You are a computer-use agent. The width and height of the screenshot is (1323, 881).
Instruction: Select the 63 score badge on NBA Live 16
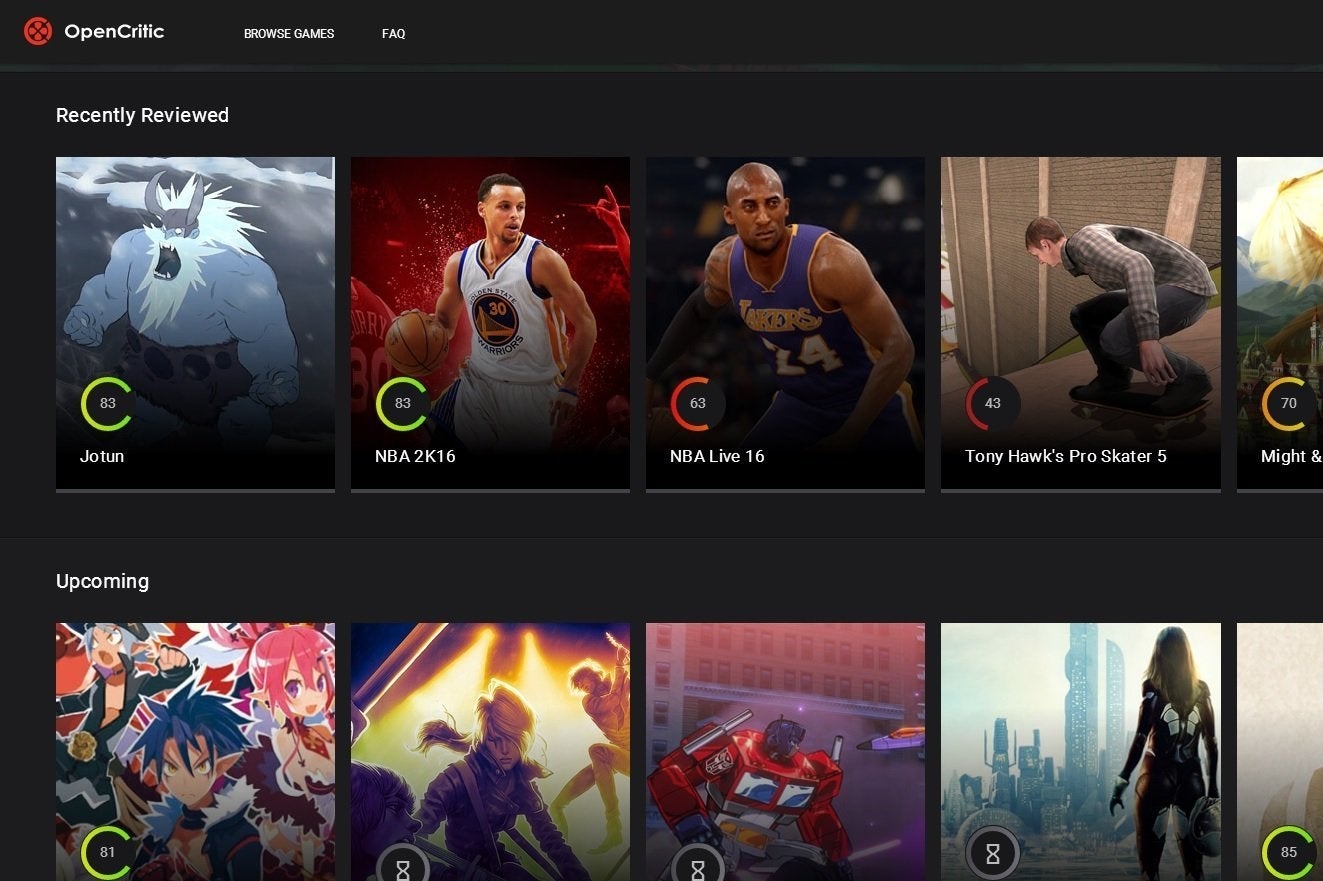coord(697,404)
